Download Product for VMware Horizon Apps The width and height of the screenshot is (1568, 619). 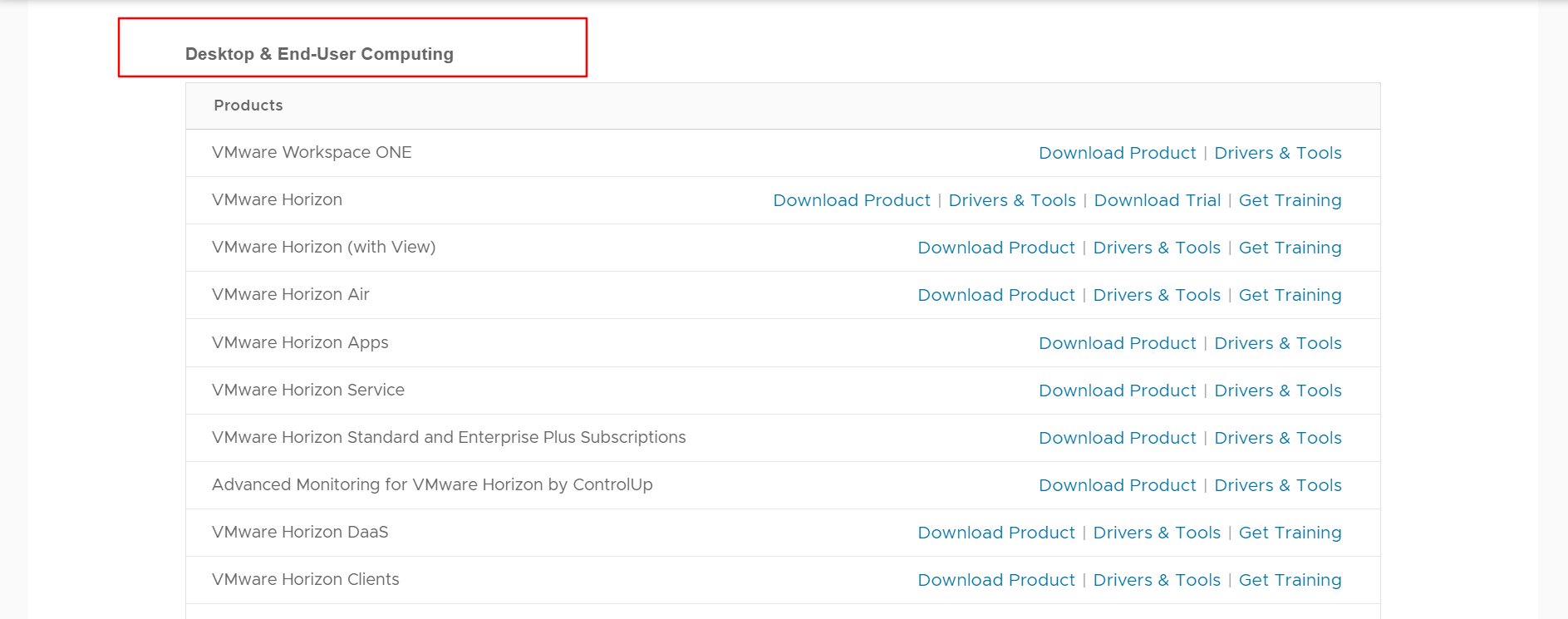(x=1118, y=343)
